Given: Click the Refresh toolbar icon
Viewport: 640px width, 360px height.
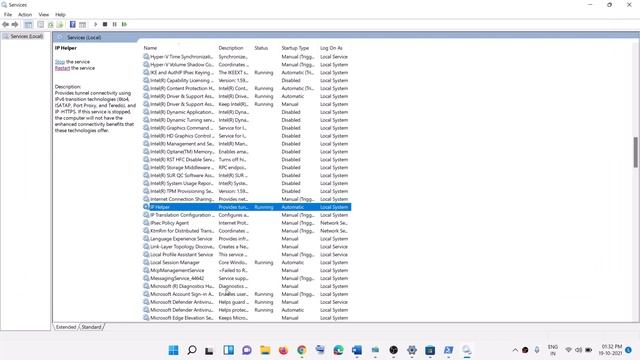Looking at the screenshot, I should (x=51, y=24).
